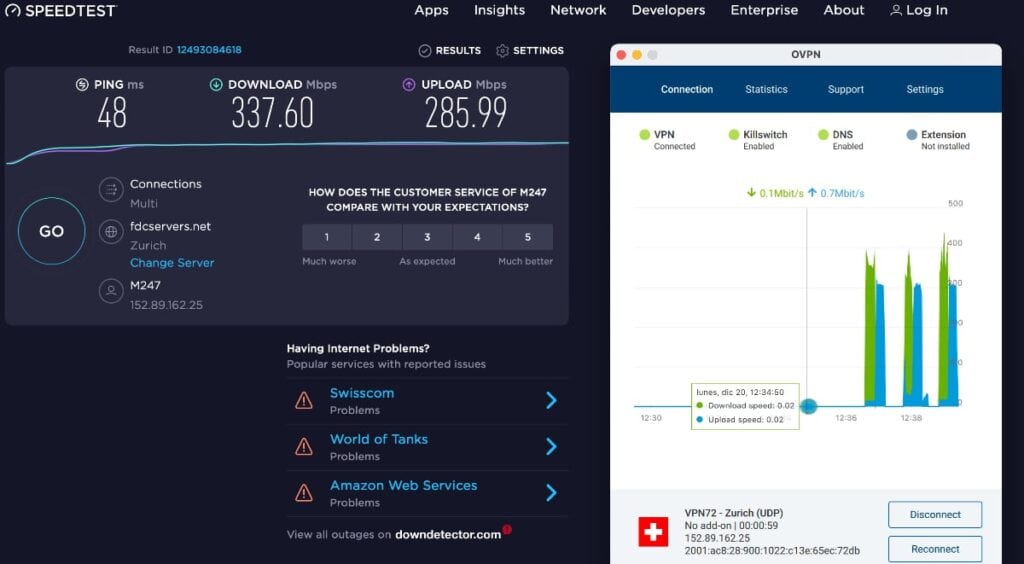Switch to OVPN Statistics tab

point(766,89)
